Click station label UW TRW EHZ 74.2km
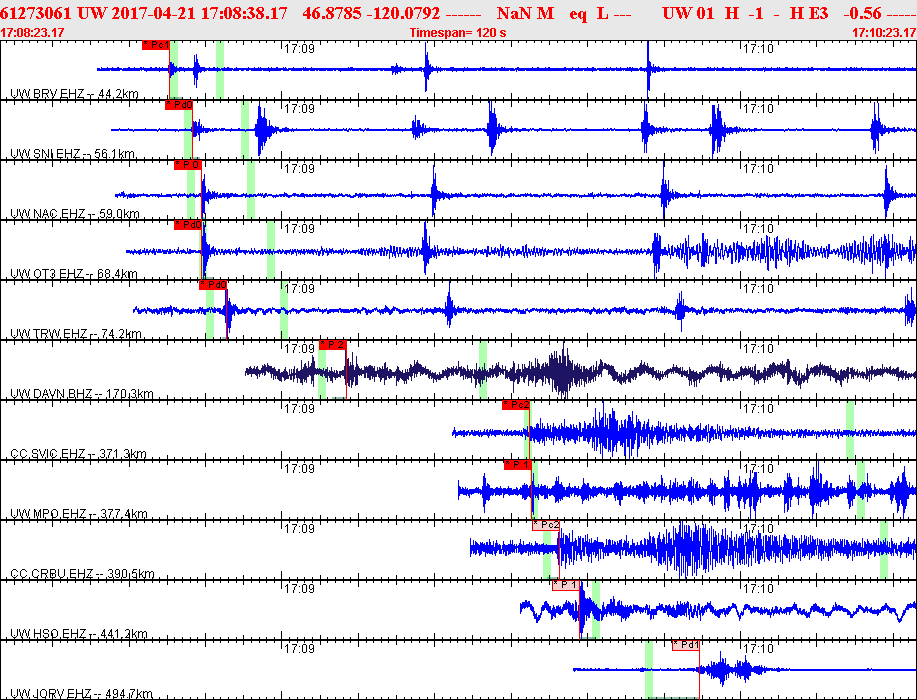The width and height of the screenshot is (917, 700). (x=76, y=334)
